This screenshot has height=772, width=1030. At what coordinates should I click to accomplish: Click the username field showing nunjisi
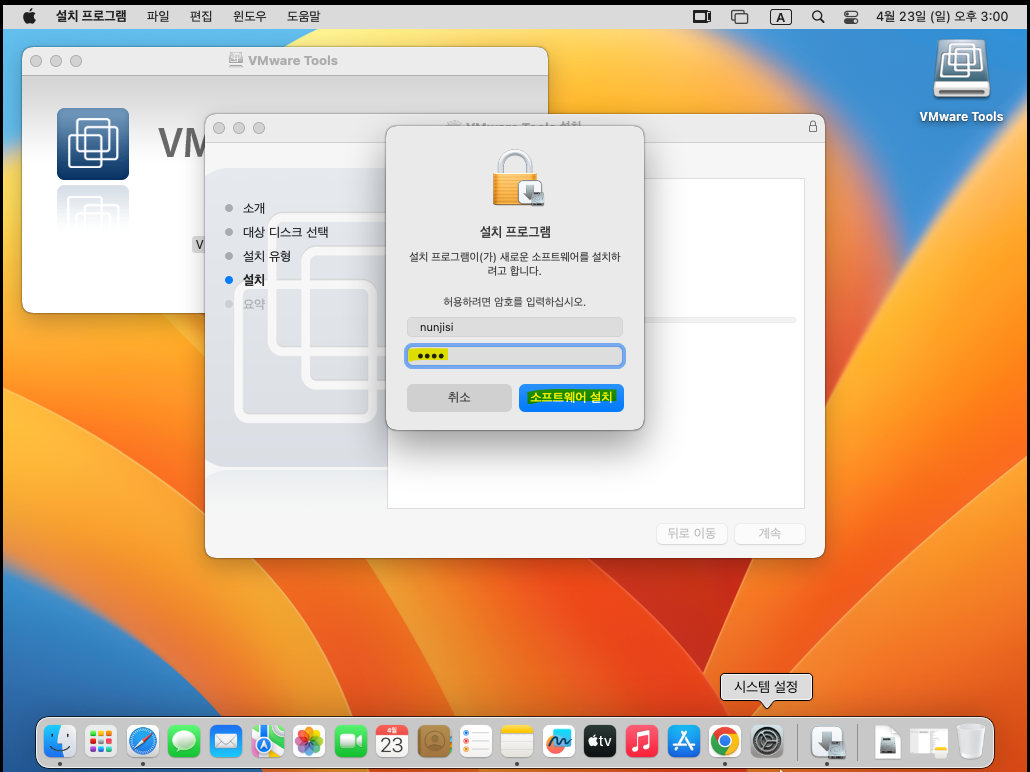pos(515,327)
